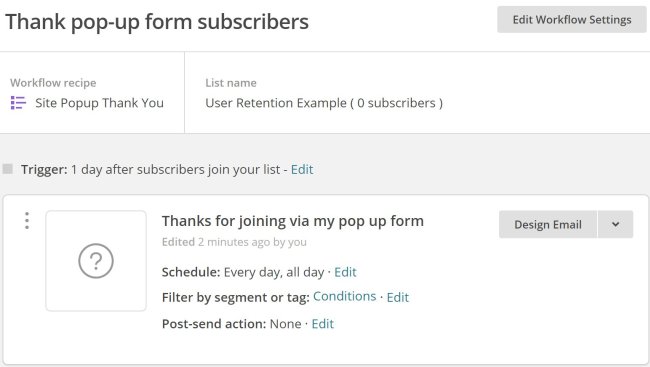Click the email title Thanks for joining
The height and width of the screenshot is (367, 650).
[293, 221]
